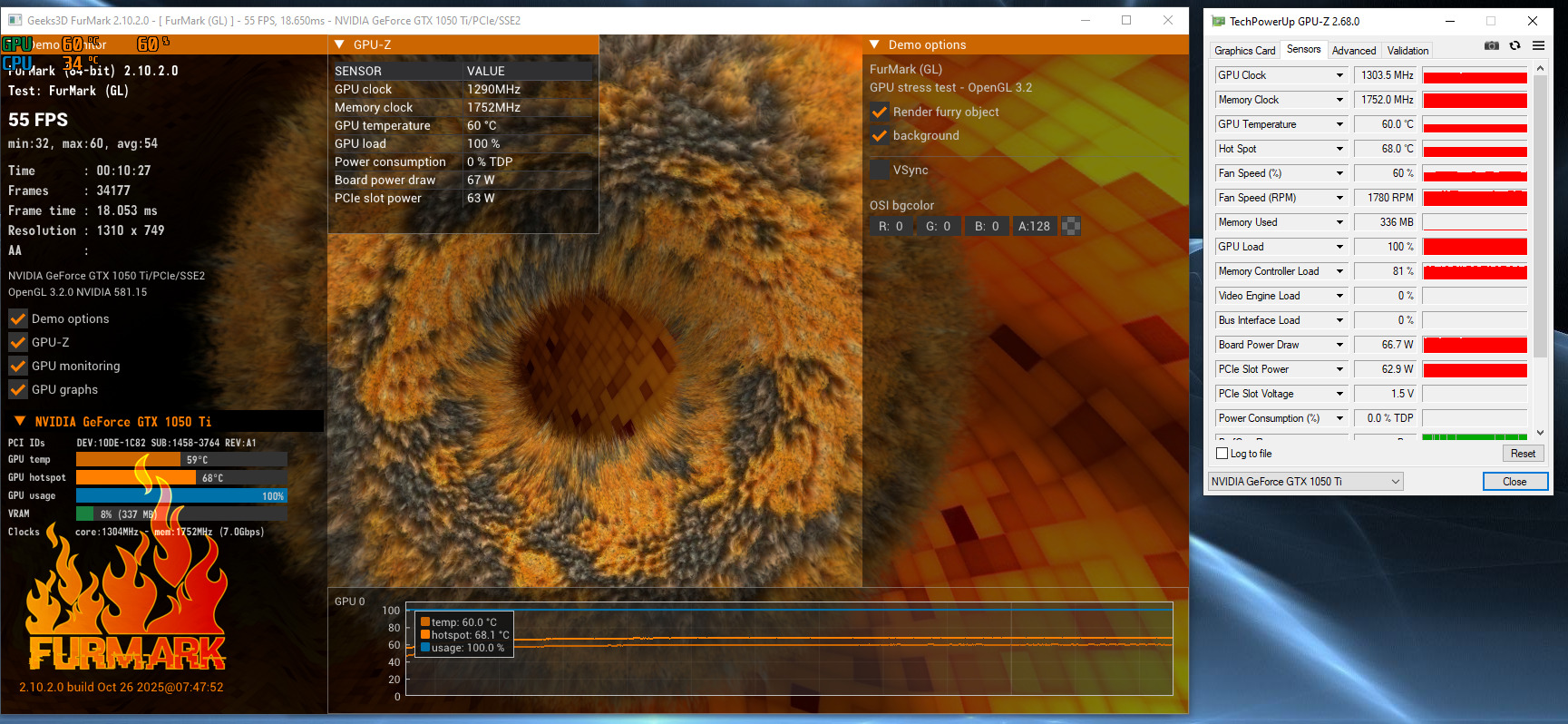
Task: Open the Fan Speed (%) dropdown
Action: click(1339, 173)
